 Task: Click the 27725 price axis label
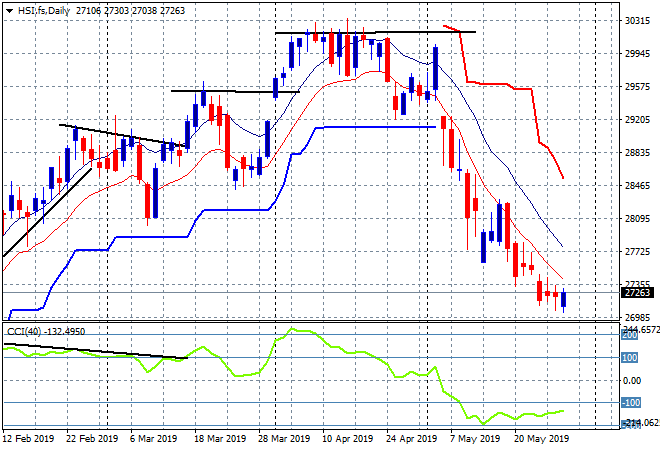[x=637, y=251]
